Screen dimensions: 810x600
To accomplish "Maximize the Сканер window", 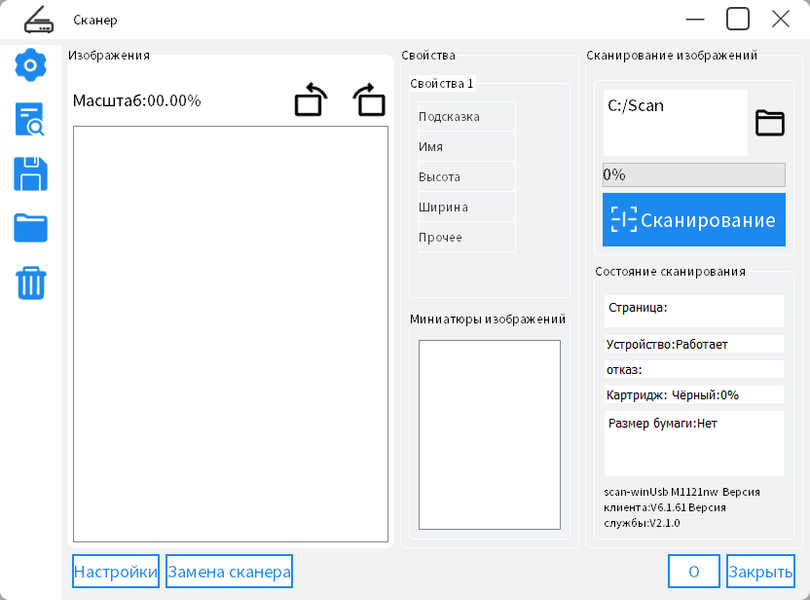I will [738, 19].
